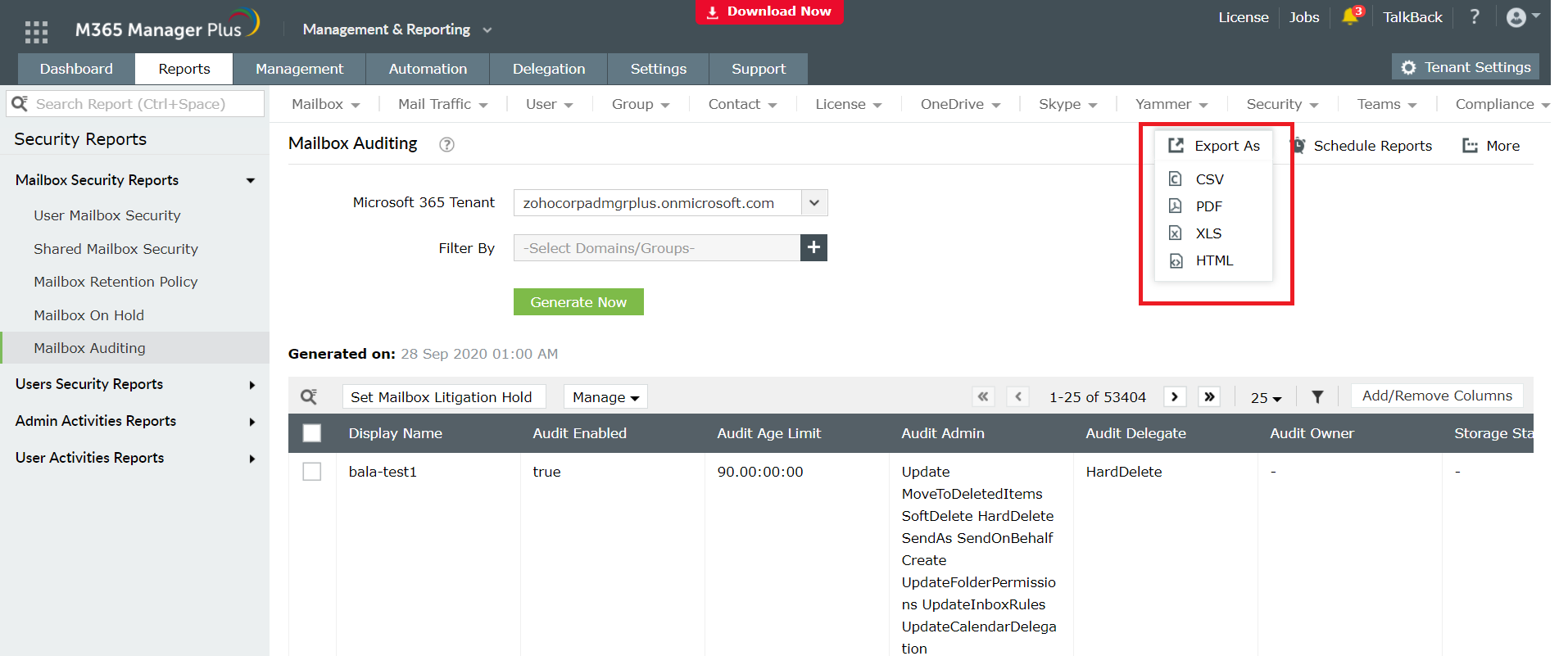Open the Mail Traffic reports dropdown
Viewport: 1568px width, 656px height.
click(443, 104)
